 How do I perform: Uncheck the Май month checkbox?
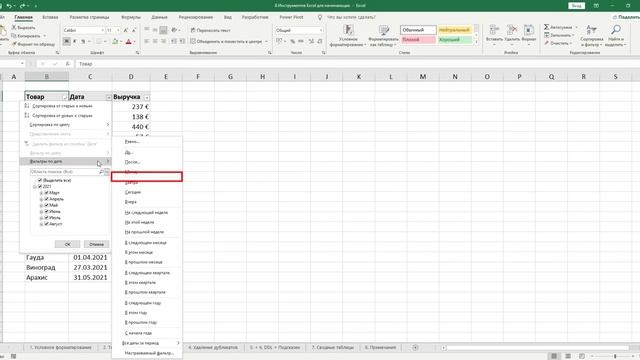[47, 205]
